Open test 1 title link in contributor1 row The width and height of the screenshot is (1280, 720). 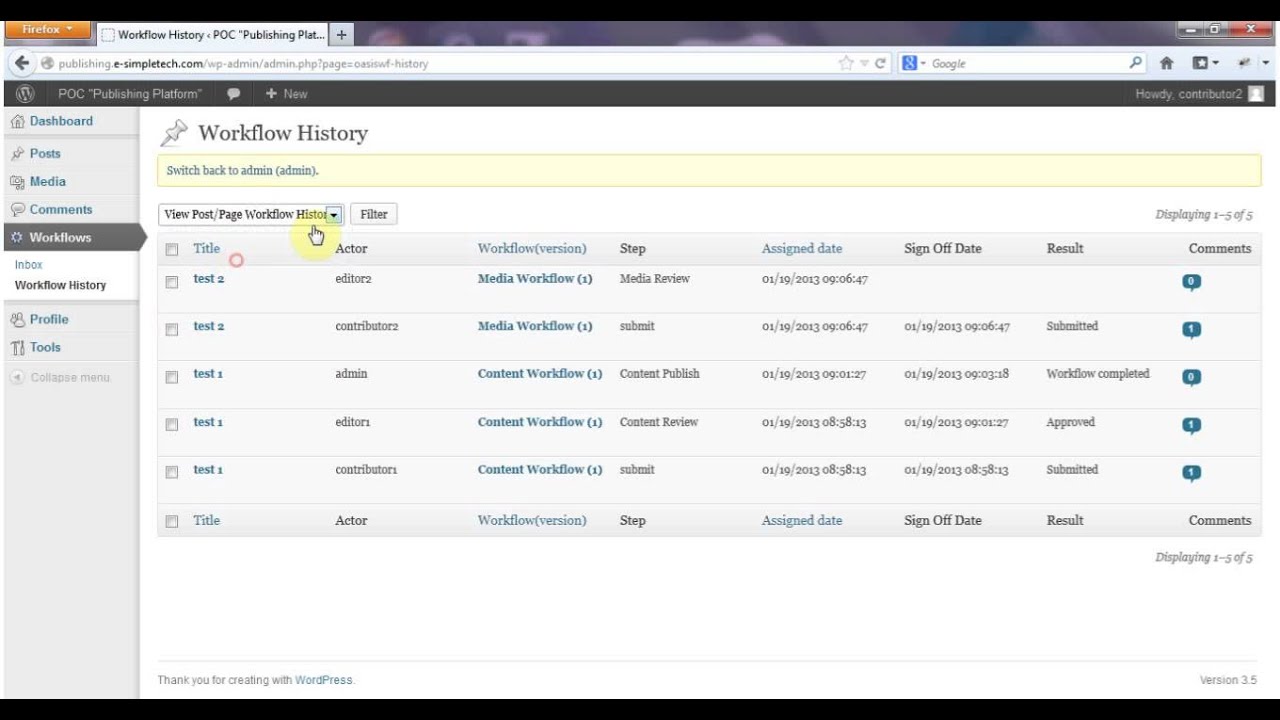click(208, 470)
